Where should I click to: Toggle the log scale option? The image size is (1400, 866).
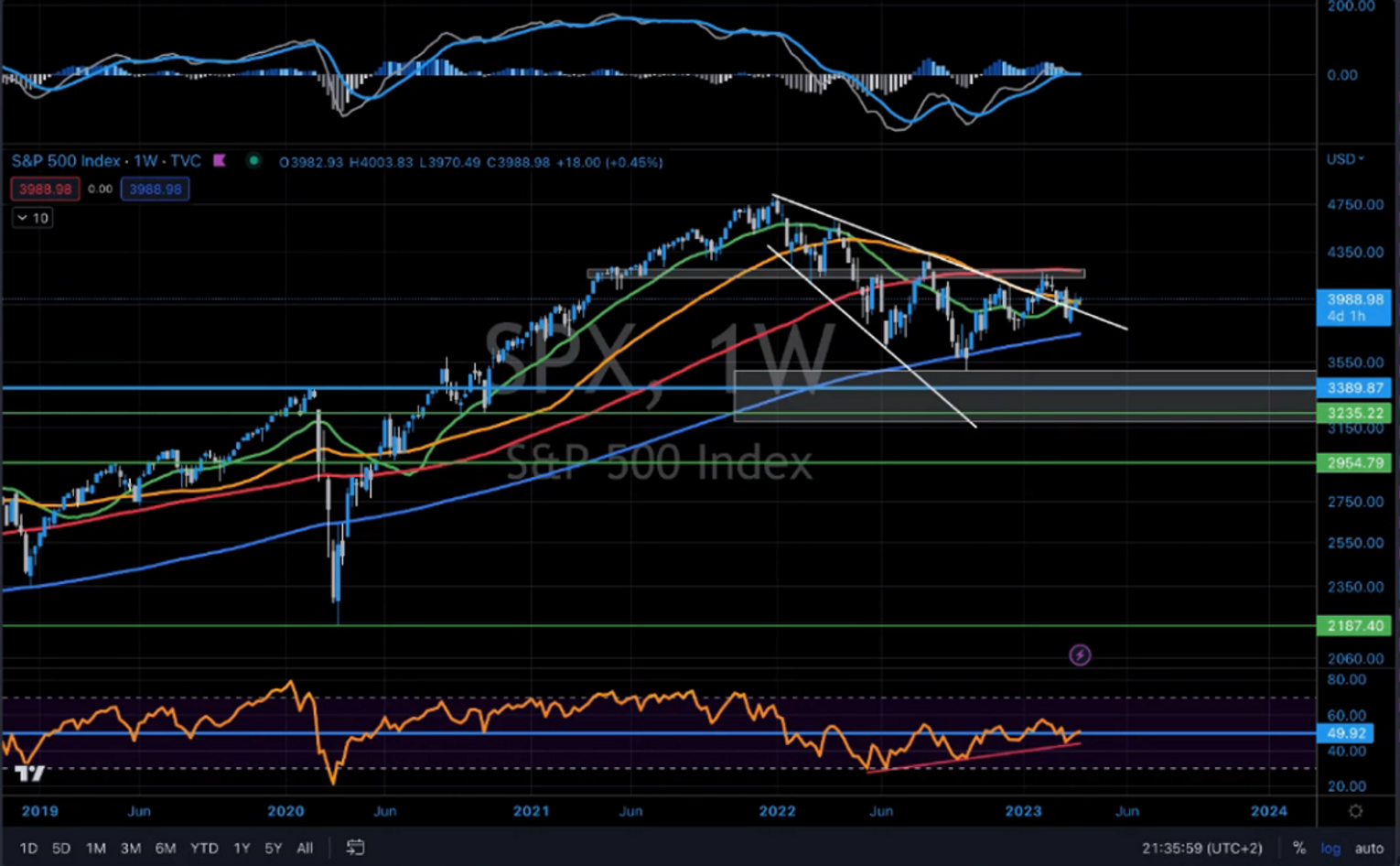(x=1330, y=849)
